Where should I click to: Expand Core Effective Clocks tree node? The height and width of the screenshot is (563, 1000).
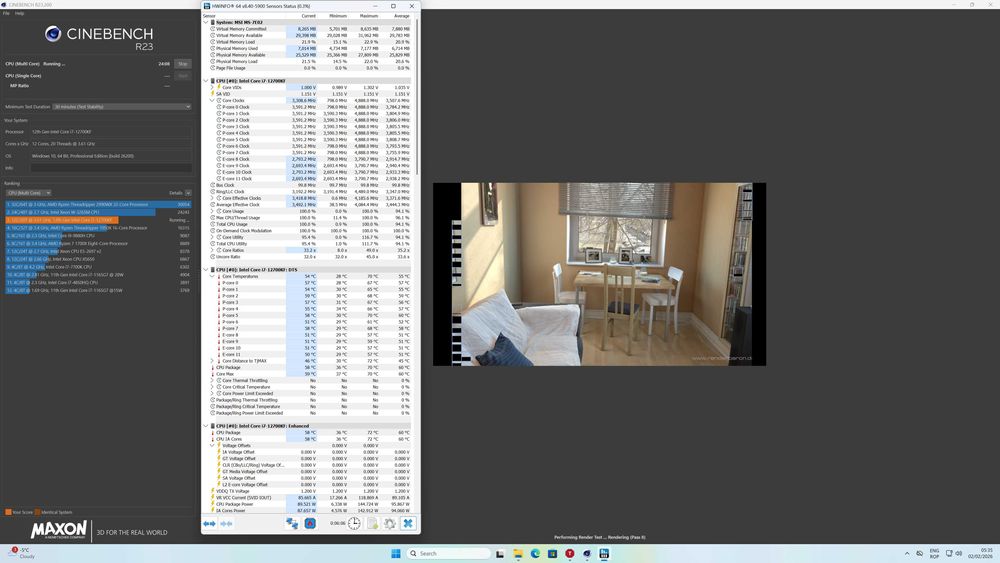[212, 198]
